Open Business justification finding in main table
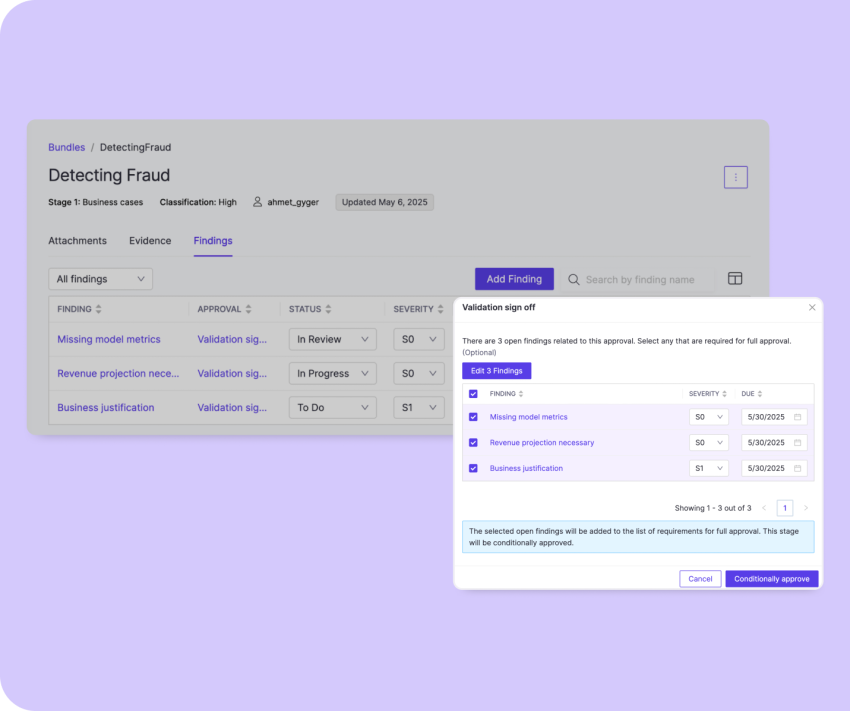 click(x=106, y=408)
